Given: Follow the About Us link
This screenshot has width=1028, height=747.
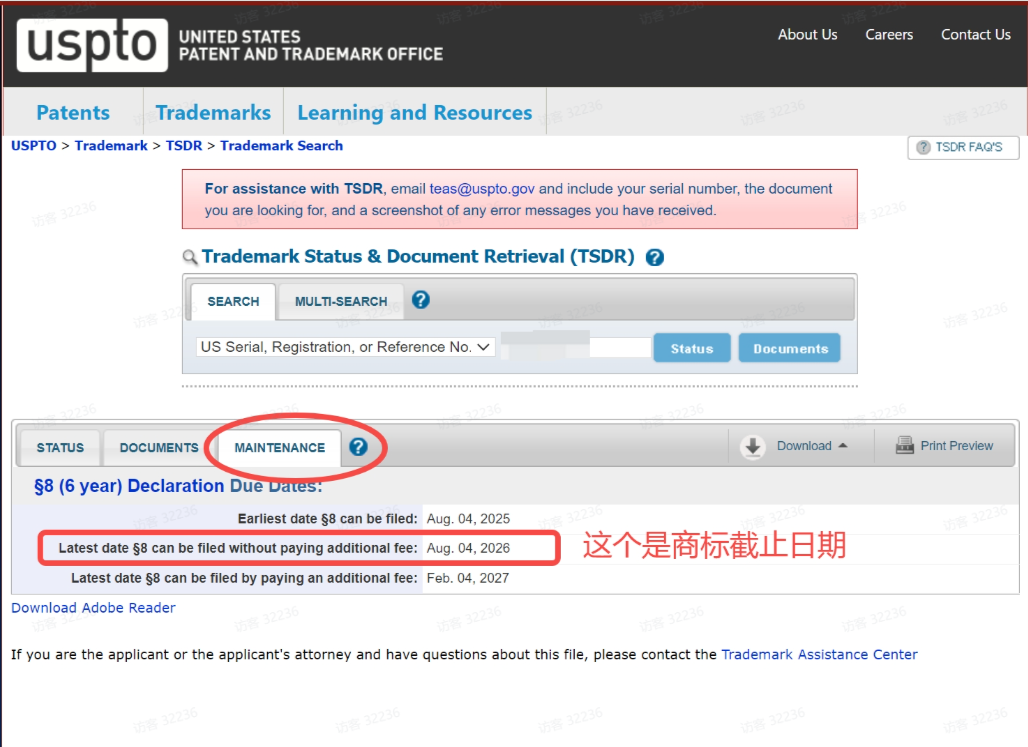Looking at the screenshot, I should (x=807, y=35).
